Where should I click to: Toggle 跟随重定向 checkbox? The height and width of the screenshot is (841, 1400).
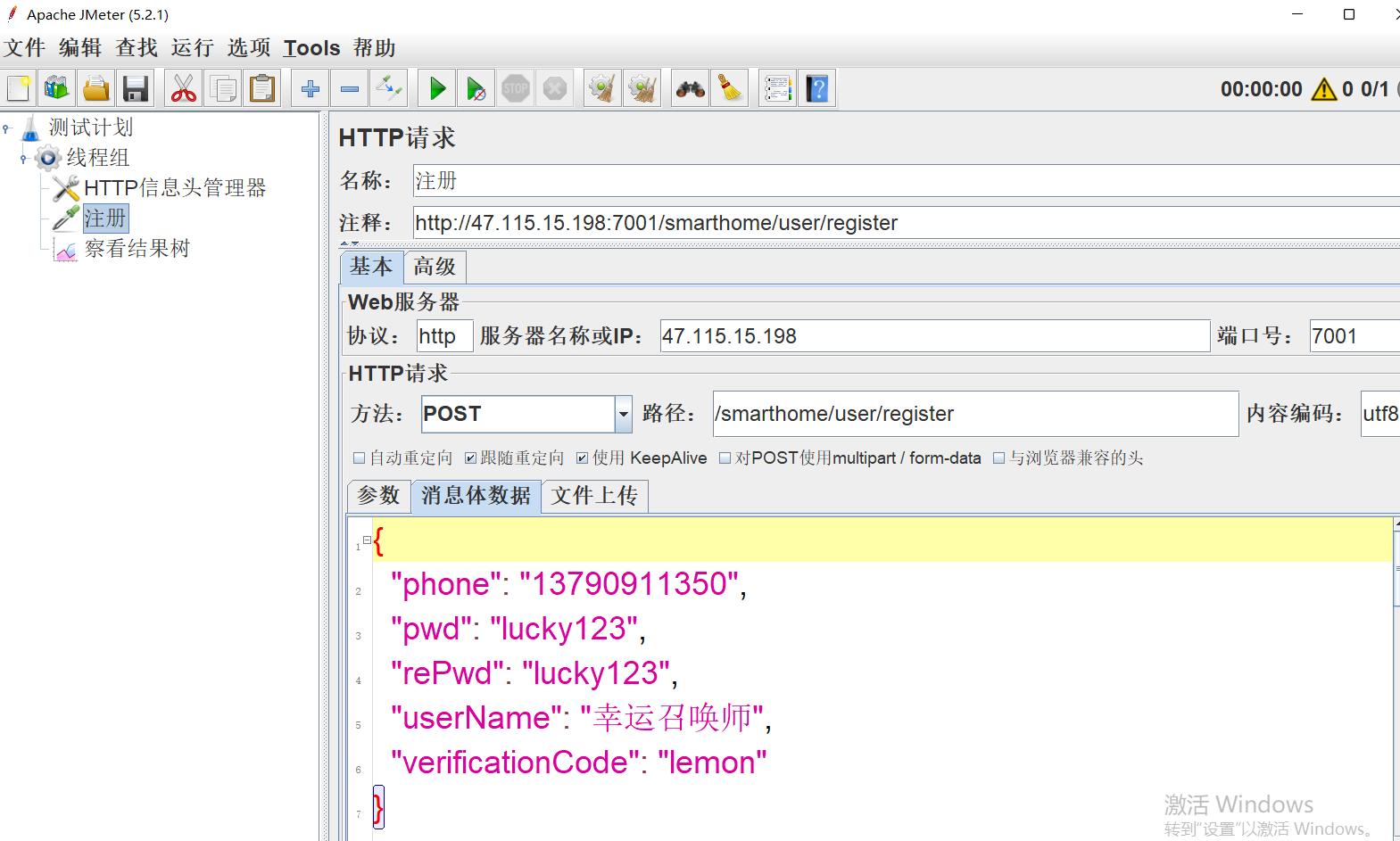click(470, 458)
